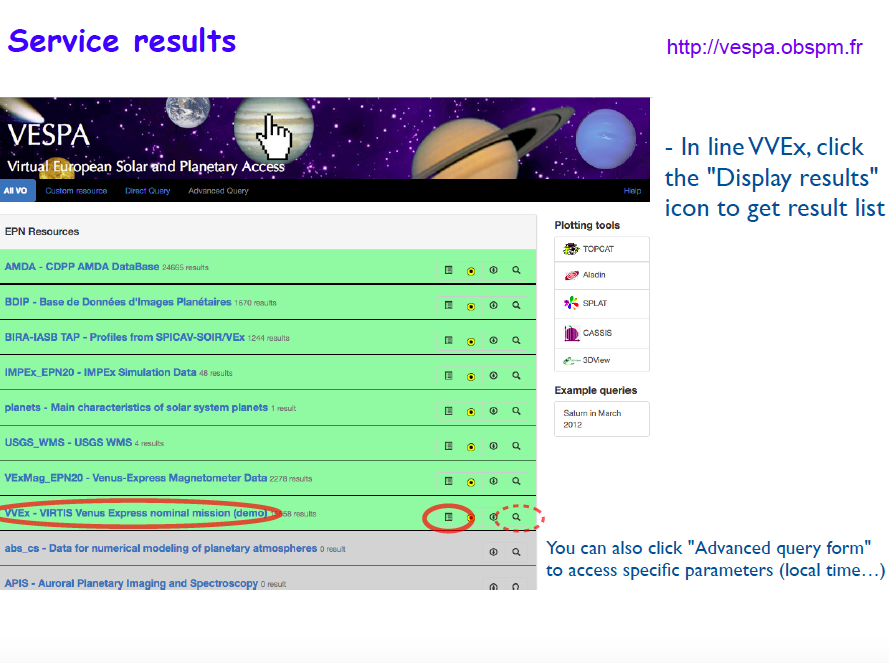Open IMPEx_EPN20 - IMPEx Simulation Data link
889x663 pixels.
(x=100, y=372)
